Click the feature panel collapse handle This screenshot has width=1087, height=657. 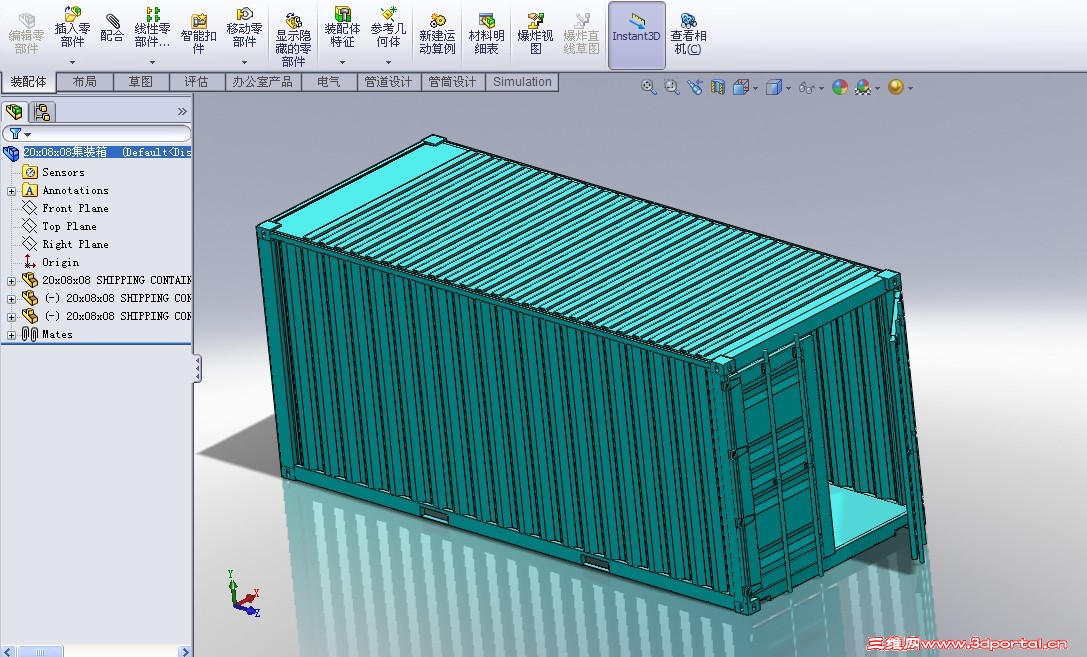point(198,368)
